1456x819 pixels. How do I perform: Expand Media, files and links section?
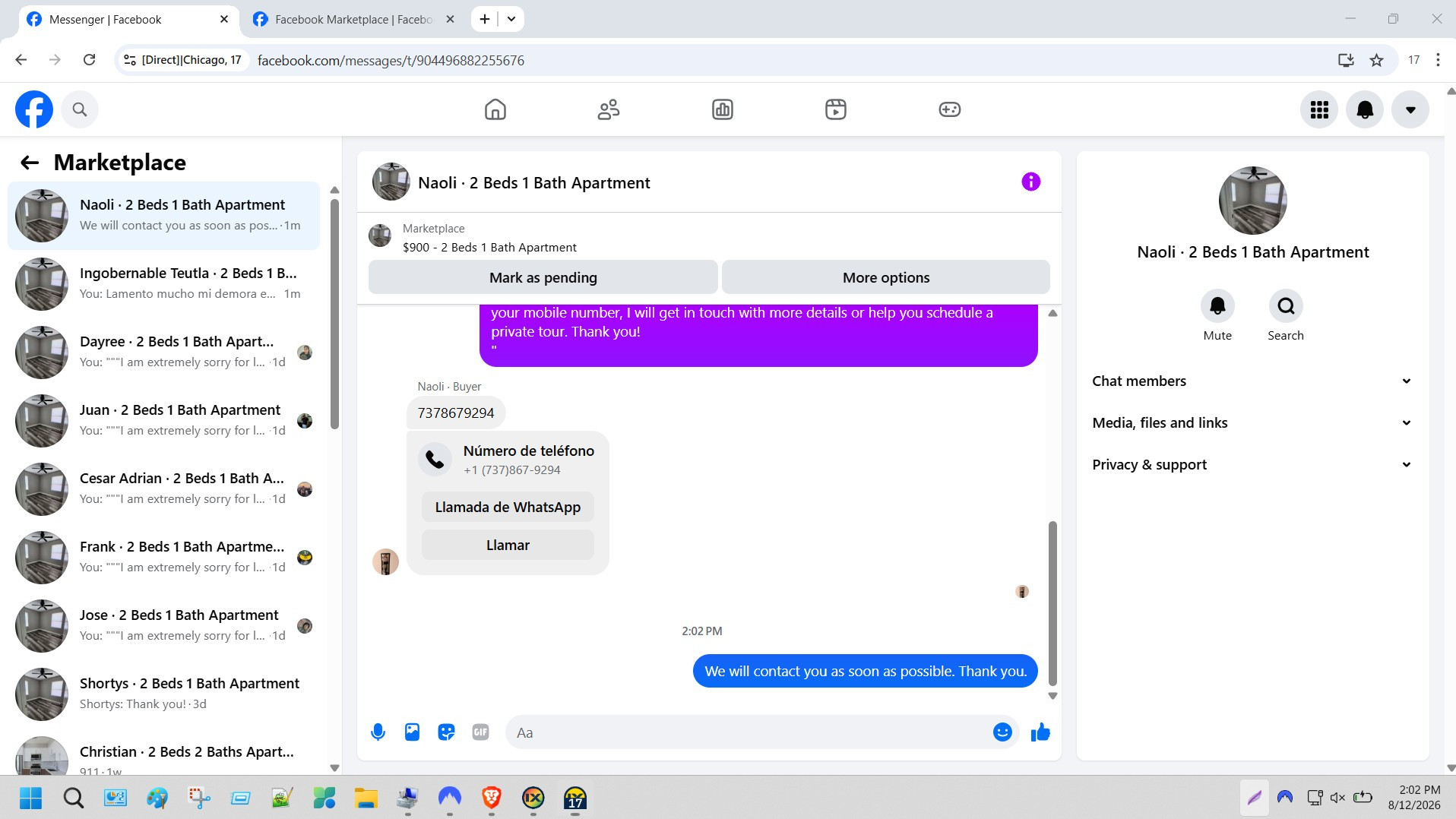pyautogui.click(x=1252, y=423)
